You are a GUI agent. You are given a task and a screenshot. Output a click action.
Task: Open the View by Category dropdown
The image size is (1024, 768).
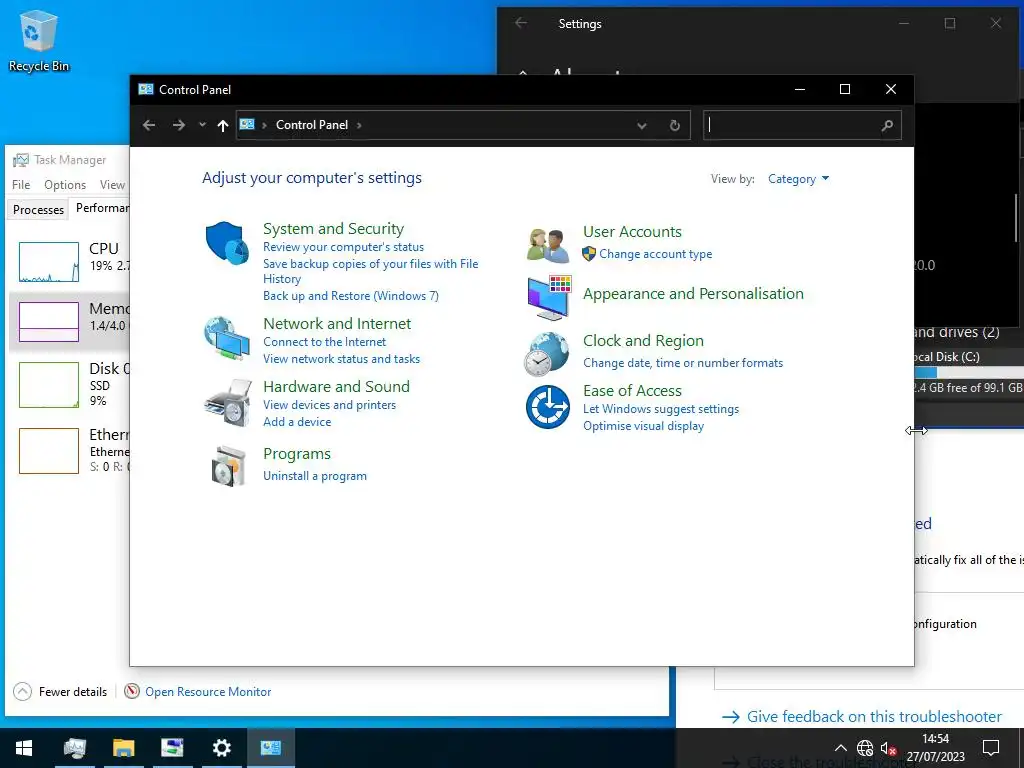[798, 179]
